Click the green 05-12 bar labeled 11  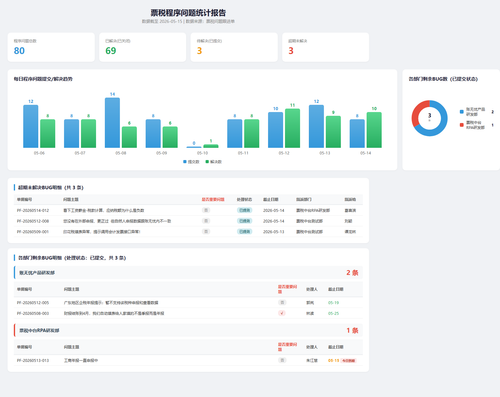(x=292, y=128)
